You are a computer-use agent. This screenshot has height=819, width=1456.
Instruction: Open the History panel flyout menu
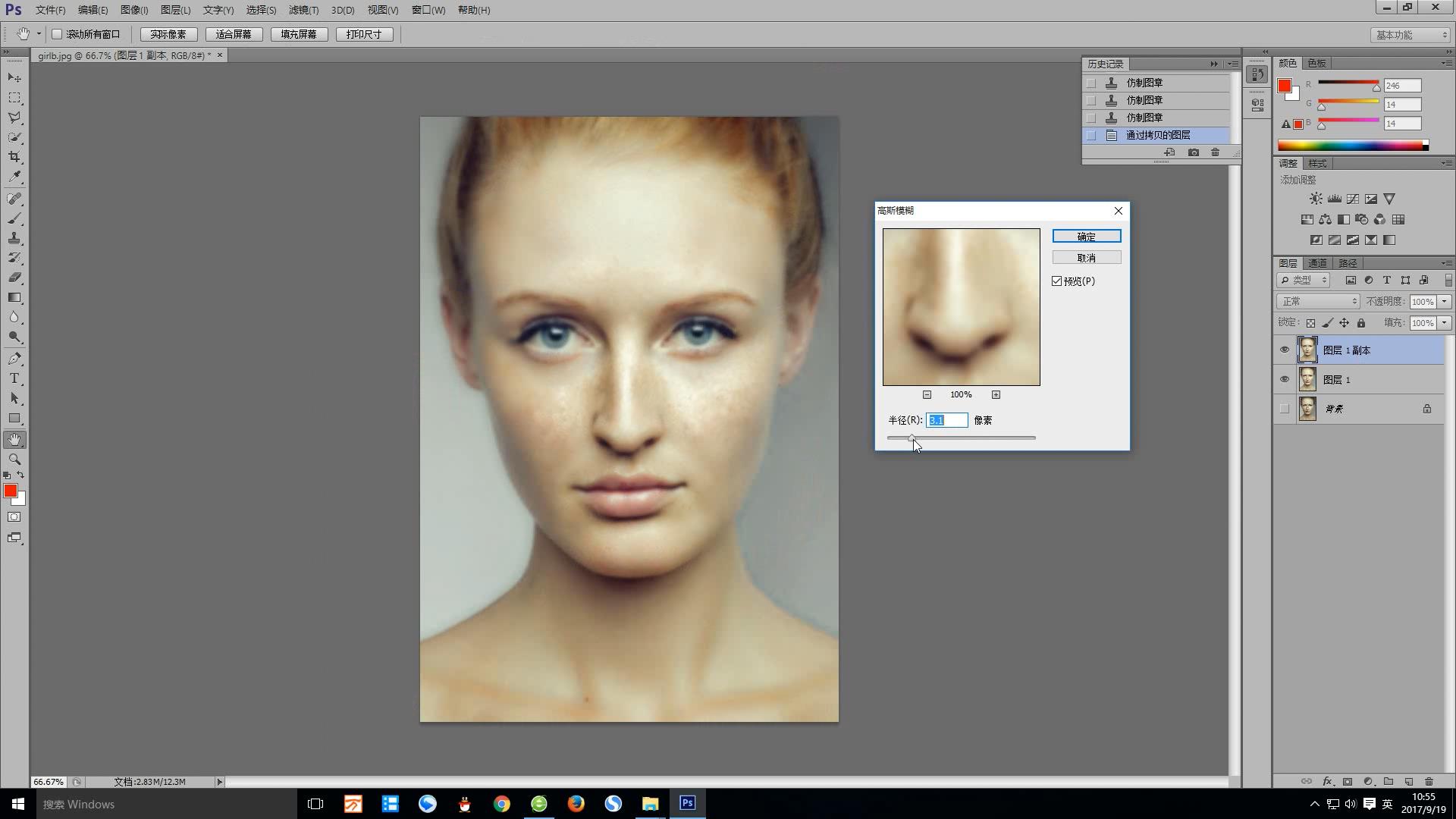point(1233,64)
